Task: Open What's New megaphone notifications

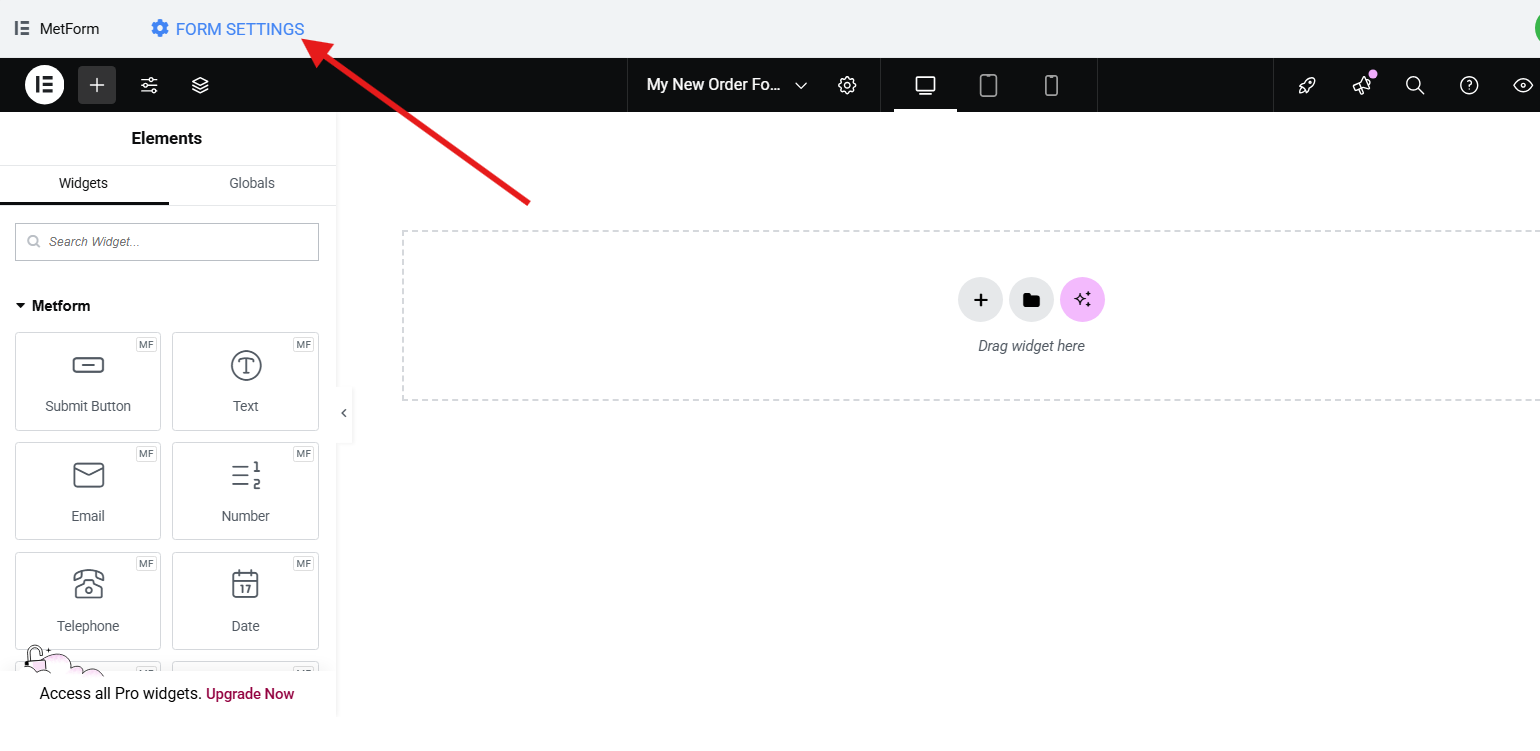Action: [x=1362, y=85]
